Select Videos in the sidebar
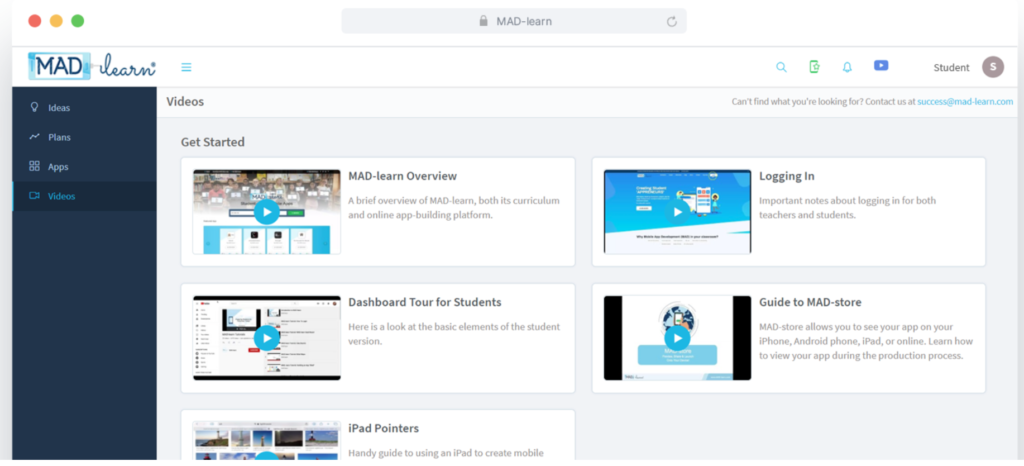The image size is (1024, 466). click(x=61, y=196)
